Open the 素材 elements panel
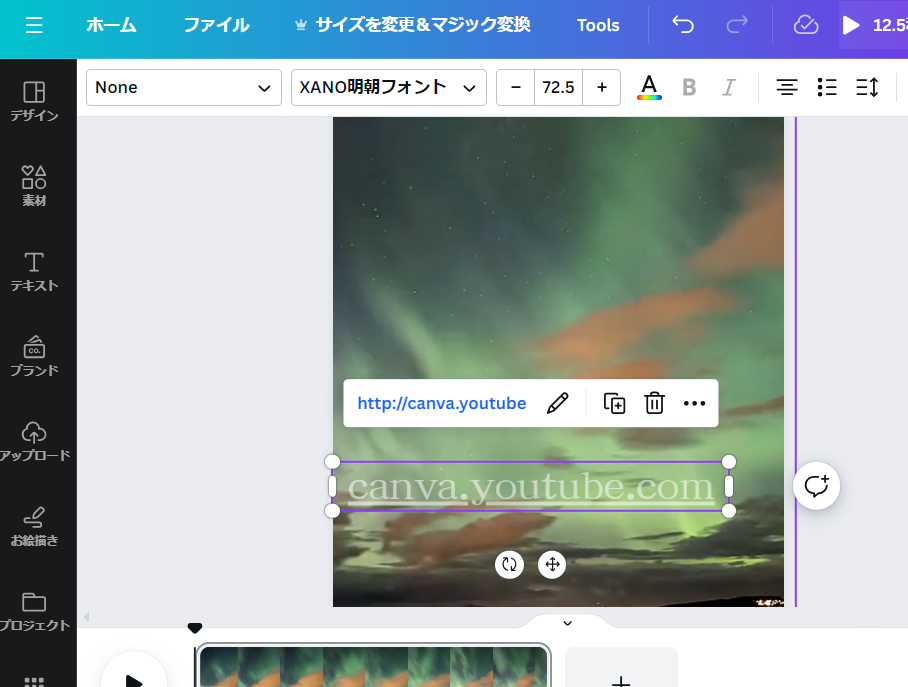 click(x=34, y=186)
